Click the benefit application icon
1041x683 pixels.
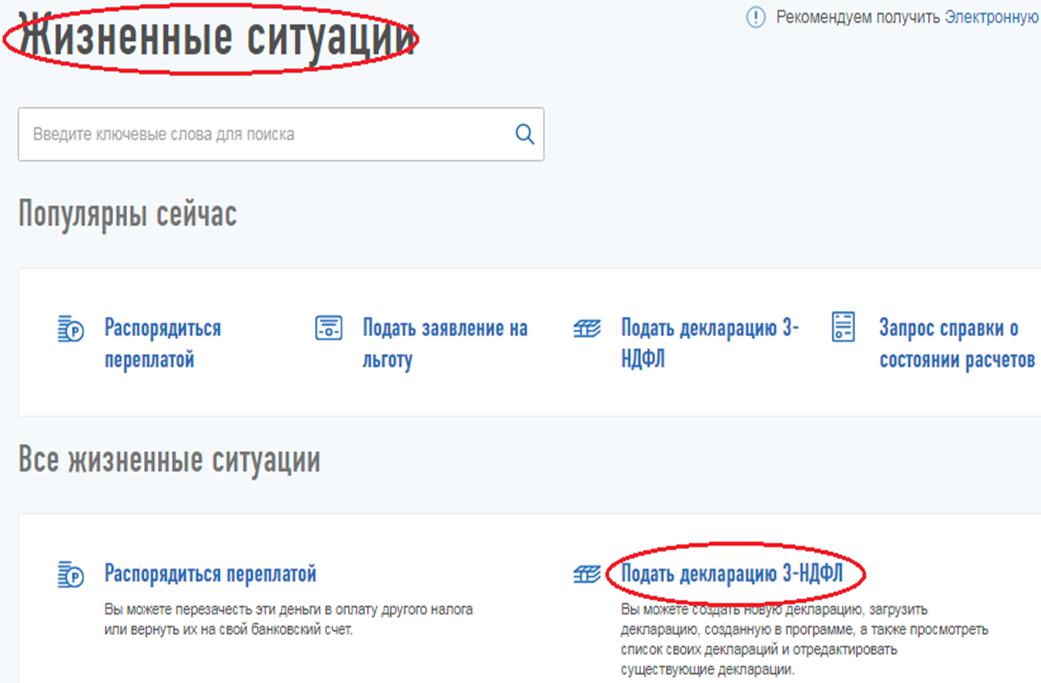coord(329,328)
